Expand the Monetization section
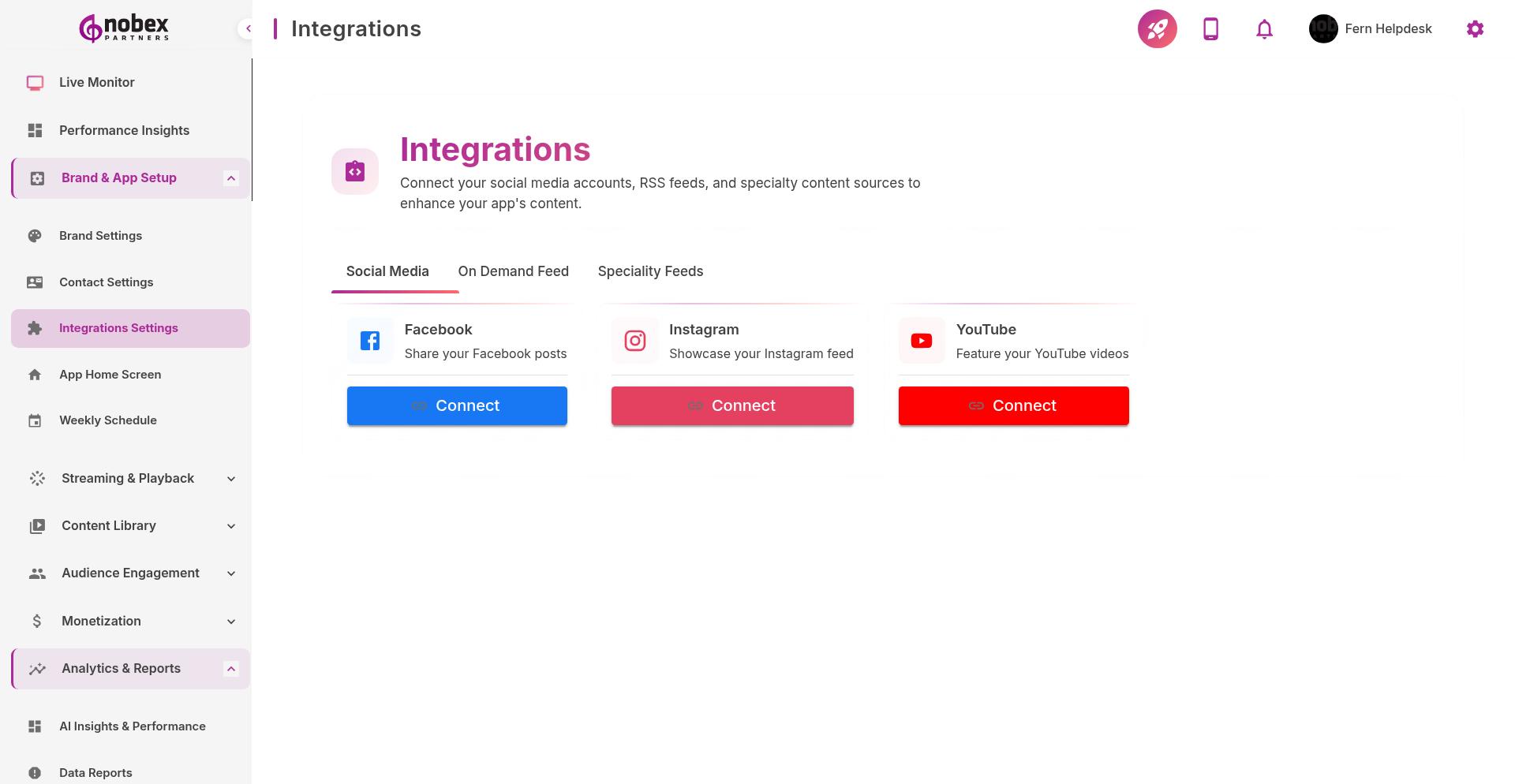Screen dimensions: 1515x784 coord(230,621)
